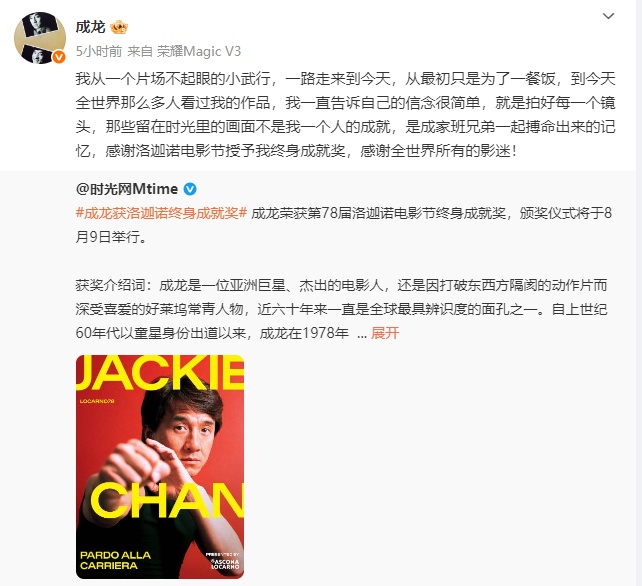Open the 成龙 username profile link

[x=90, y=27]
